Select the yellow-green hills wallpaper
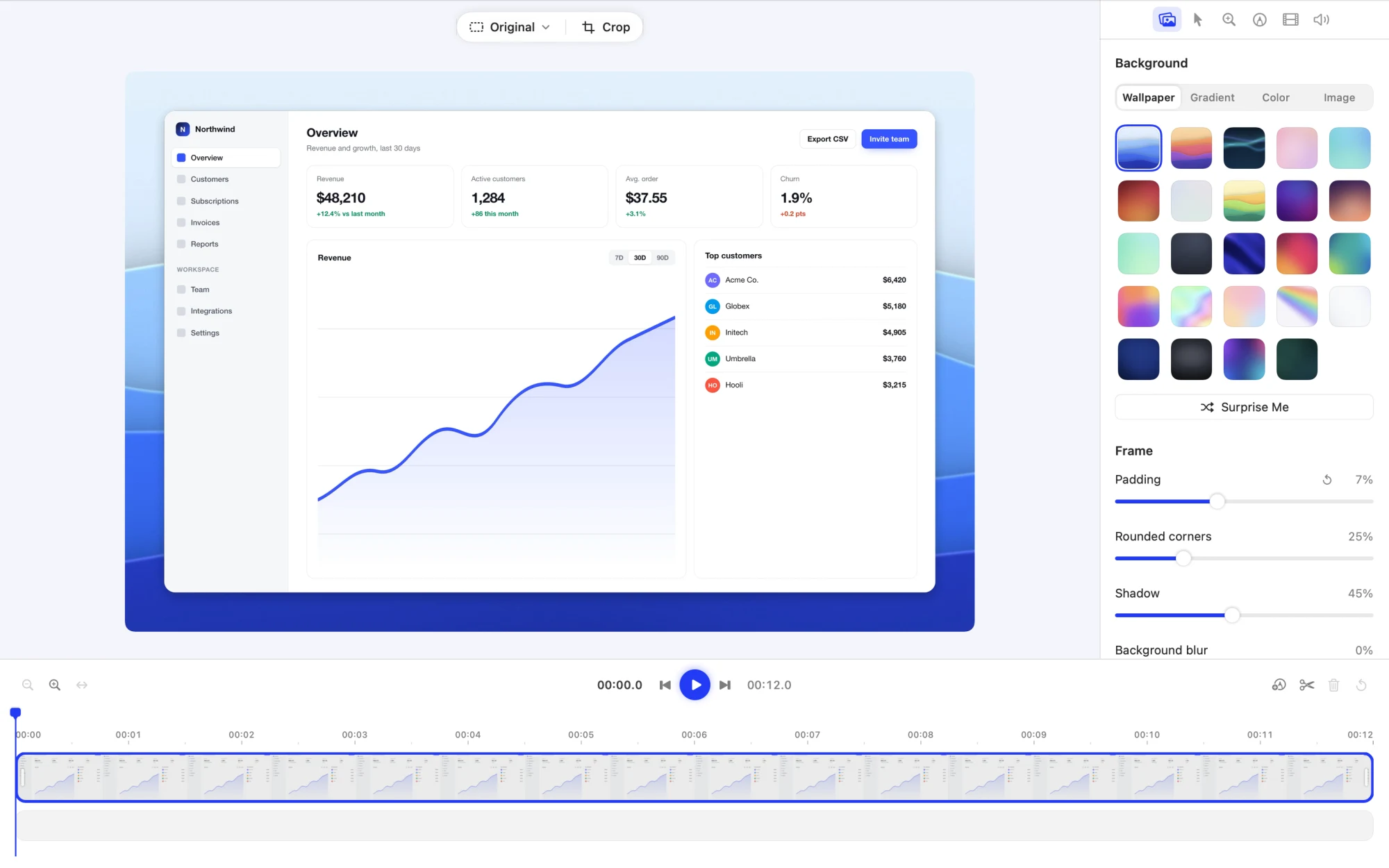This screenshot has height=868, width=1389. (x=1244, y=201)
